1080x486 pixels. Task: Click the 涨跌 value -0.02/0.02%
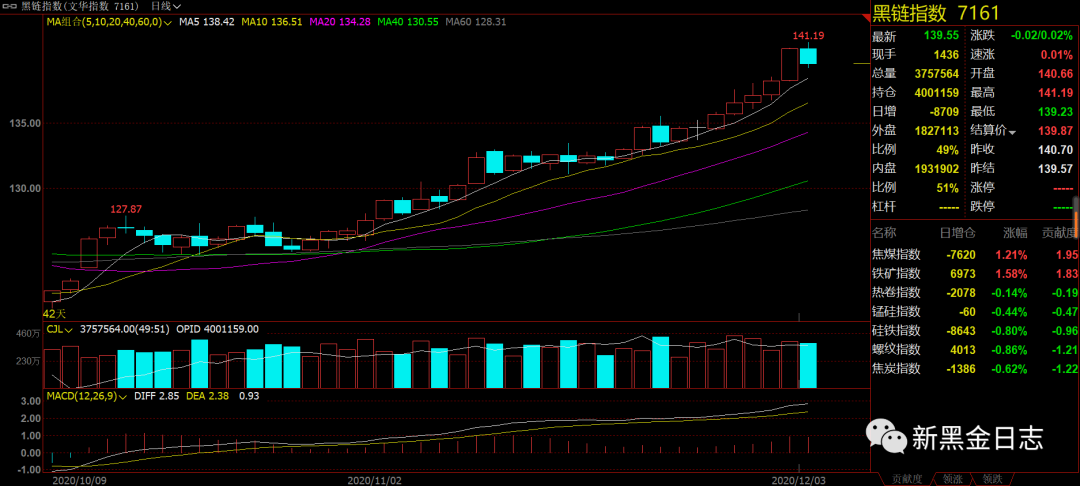pos(1041,35)
